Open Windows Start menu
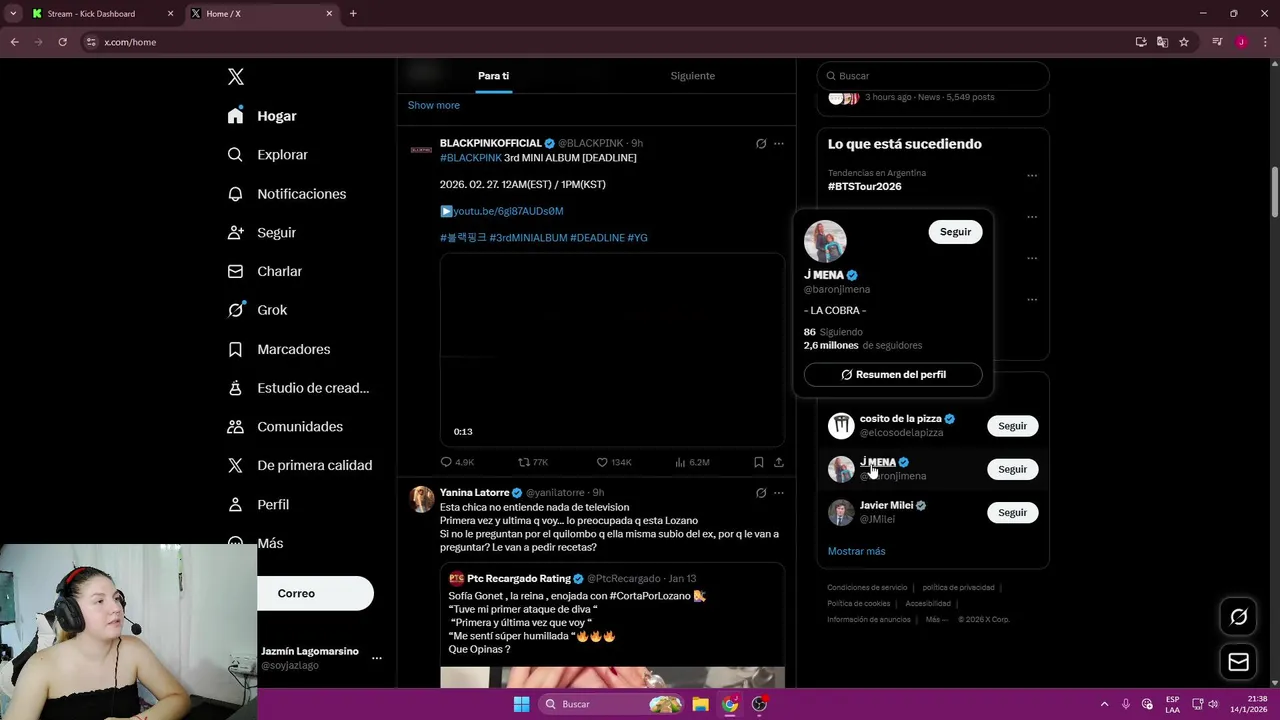This screenshot has height=720, width=1280. pos(521,704)
